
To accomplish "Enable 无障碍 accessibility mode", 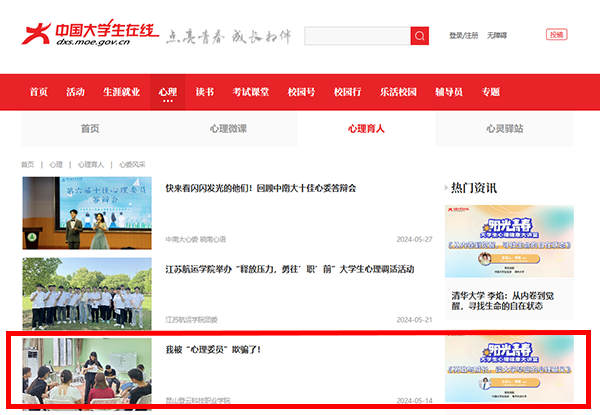I will click(497, 36).
